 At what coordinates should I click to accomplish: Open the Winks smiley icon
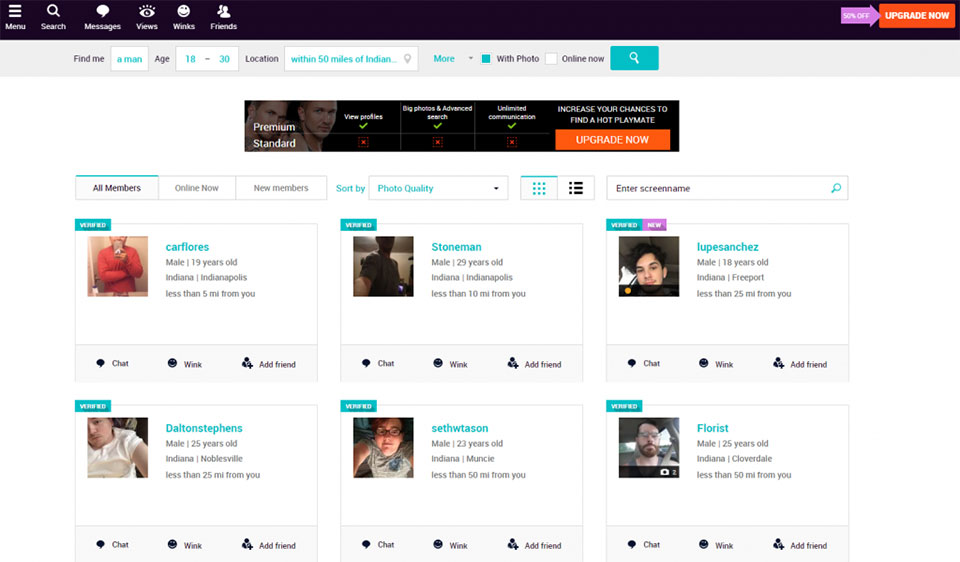tap(183, 12)
